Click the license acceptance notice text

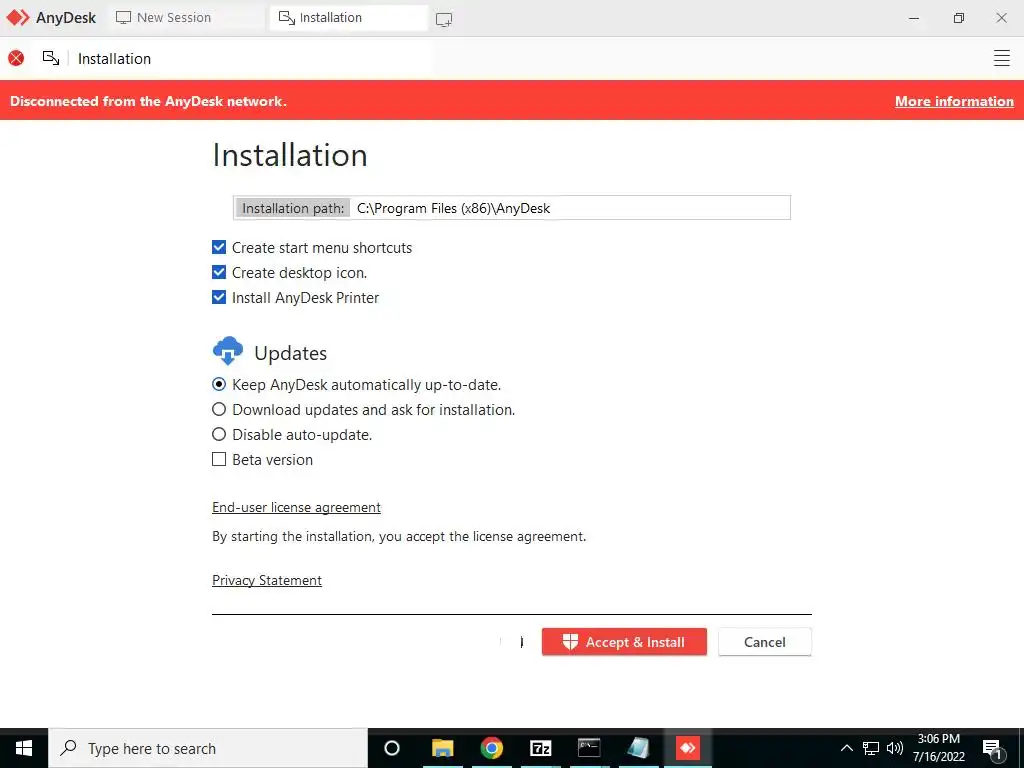399,536
